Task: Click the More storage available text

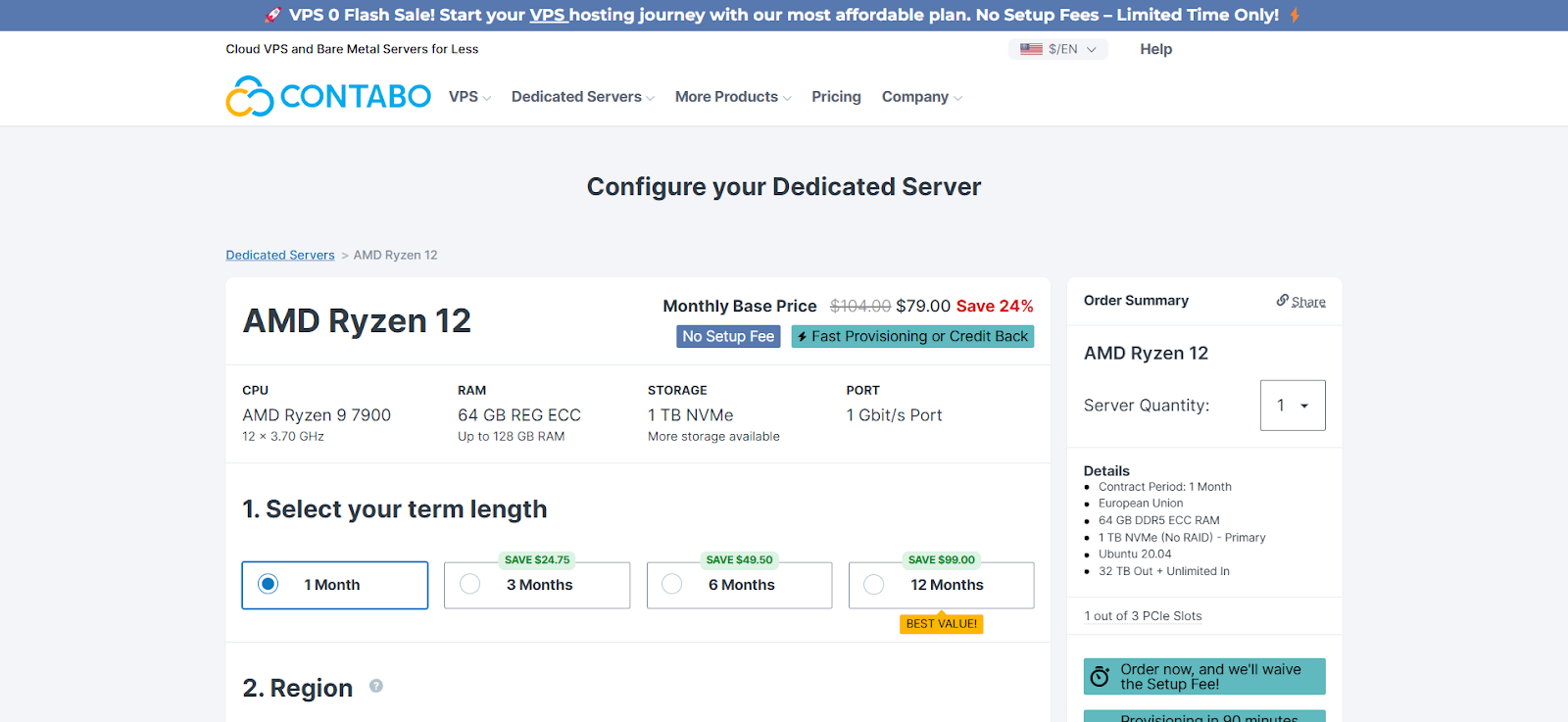Action: click(713, 437)
